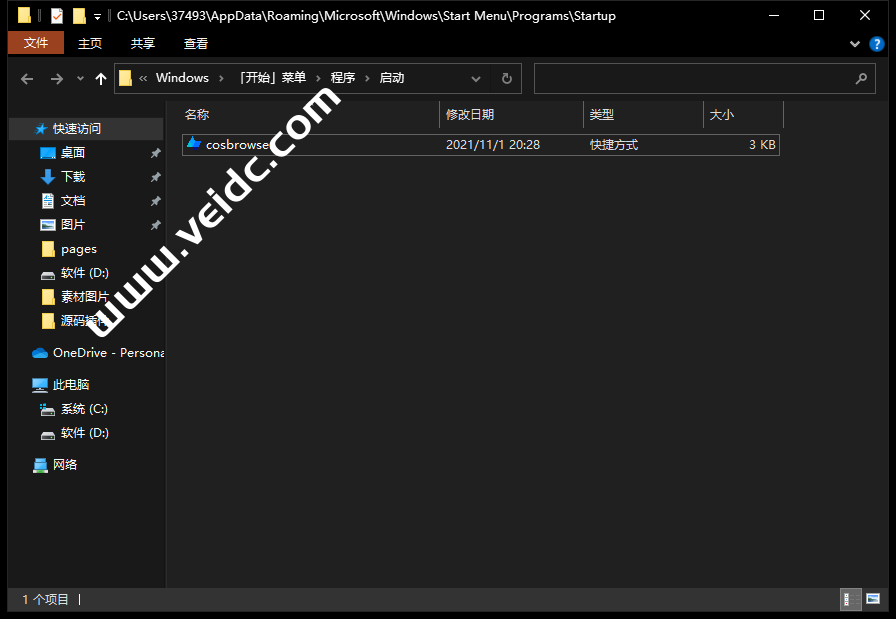This screenshot has height=619, width=896.
Task: Click the blue 下载 arrow icon
Action: coord(48,177)
